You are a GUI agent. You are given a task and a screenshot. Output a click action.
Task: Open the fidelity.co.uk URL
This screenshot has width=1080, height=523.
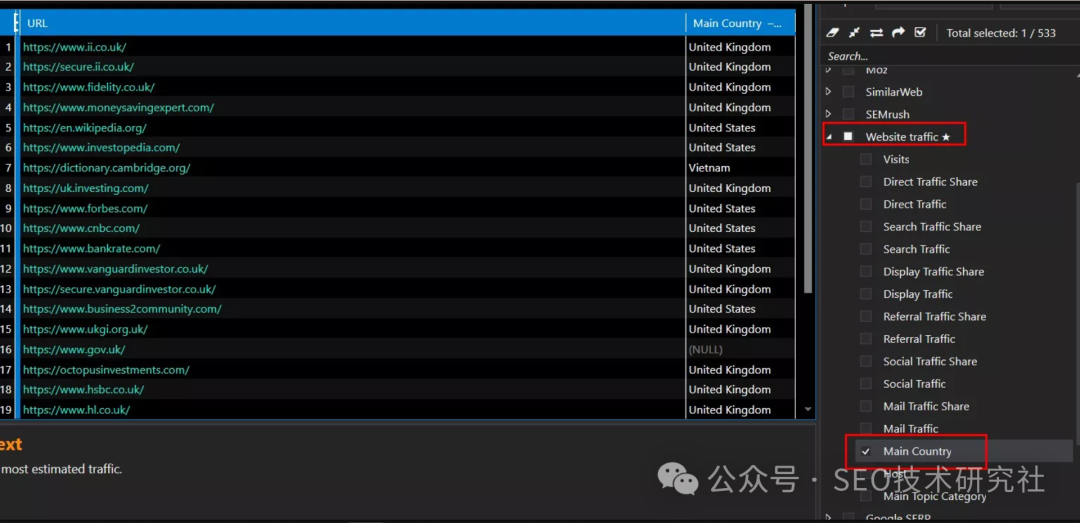(89, 87)
